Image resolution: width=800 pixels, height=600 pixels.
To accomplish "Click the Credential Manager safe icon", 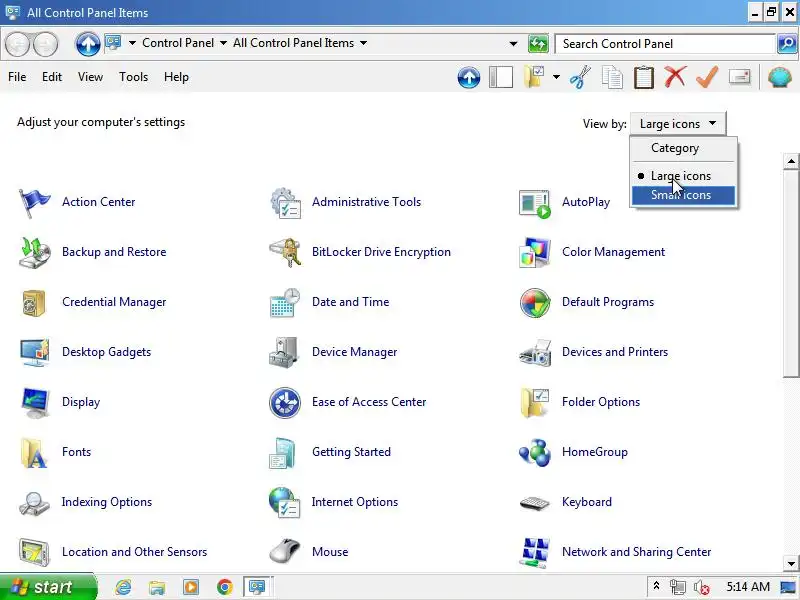I will click(x=34, y=303).
